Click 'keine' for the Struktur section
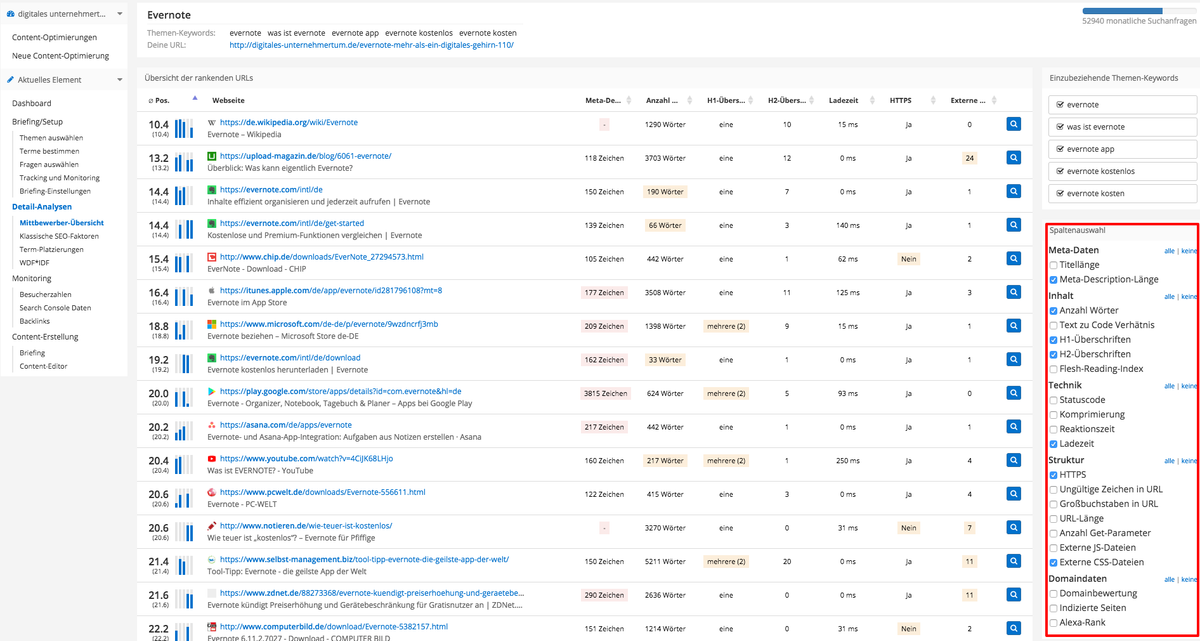Viewport: 1200px width, 641px height. pos(1189,461)
